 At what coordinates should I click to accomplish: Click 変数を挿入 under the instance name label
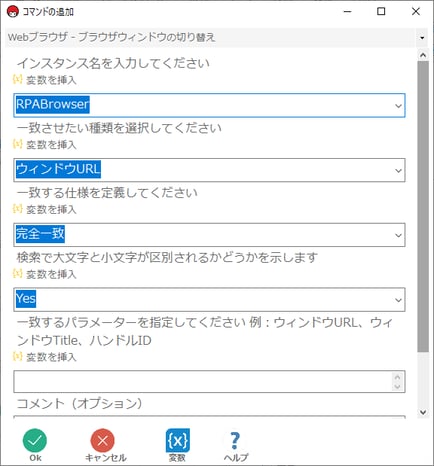(45, 80)
